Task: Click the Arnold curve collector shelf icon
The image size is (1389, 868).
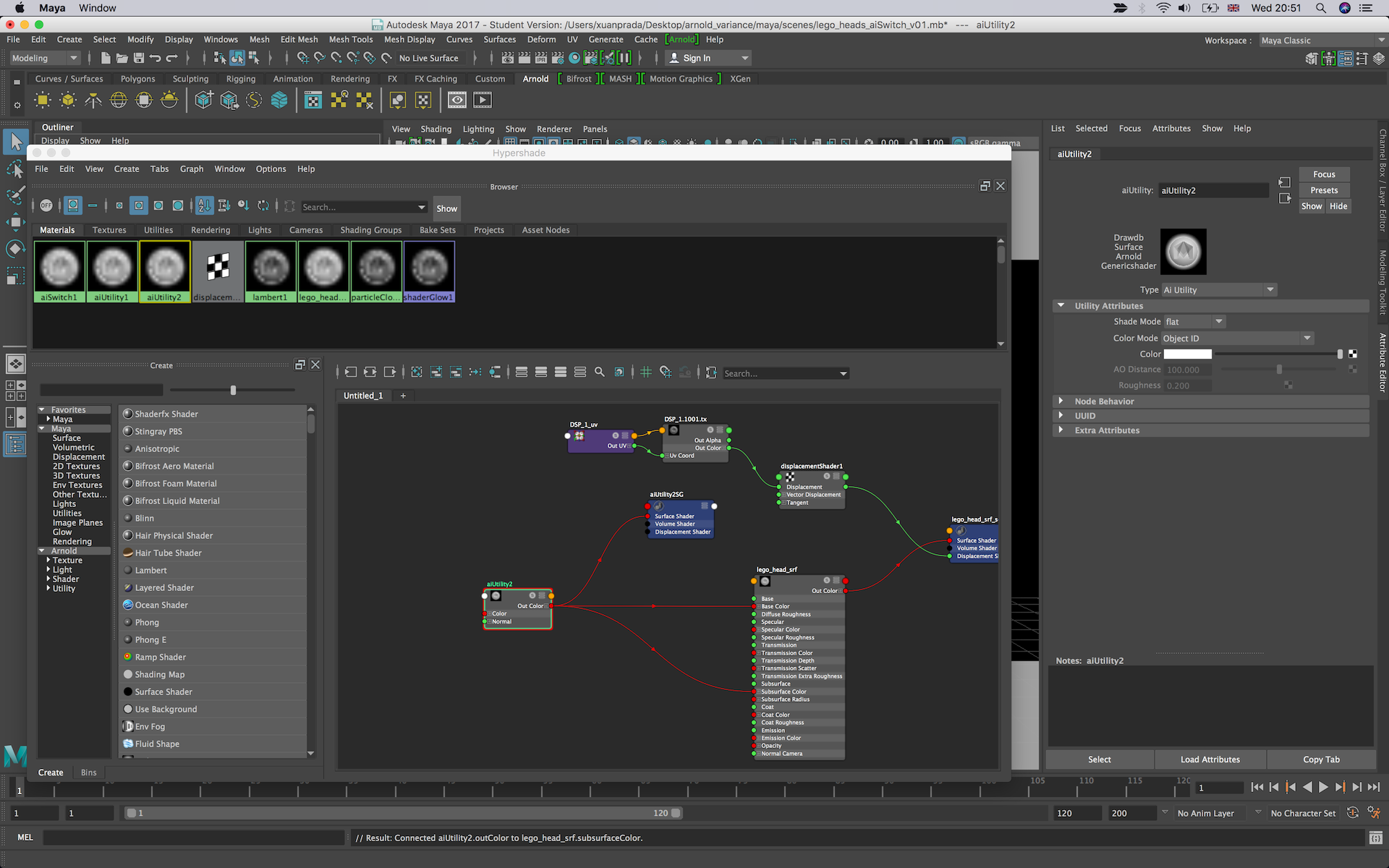Action: (x=254, y=101)
